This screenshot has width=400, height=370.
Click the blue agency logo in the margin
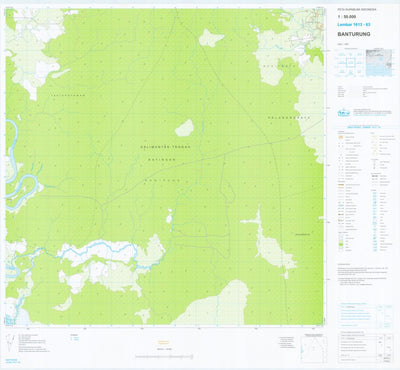coord(344,113)
